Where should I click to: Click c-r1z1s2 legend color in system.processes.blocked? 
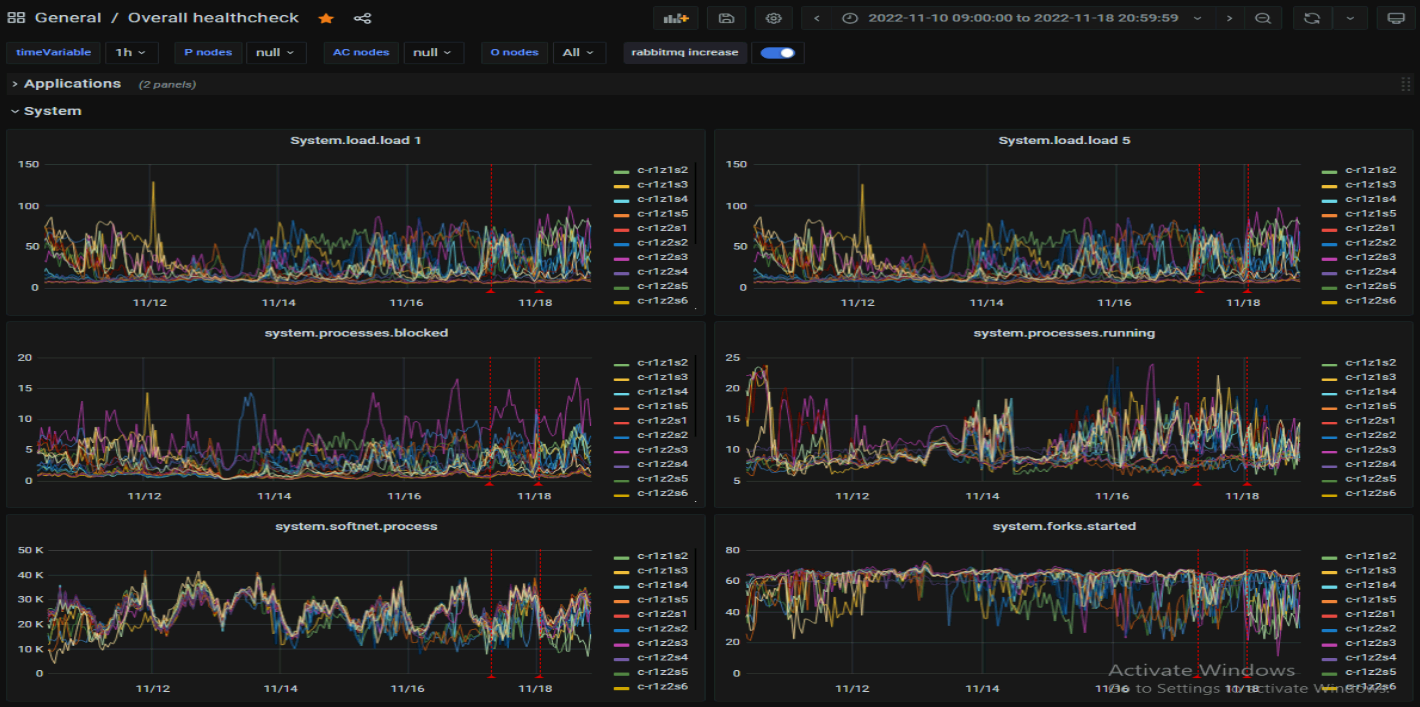coord(620,363)
